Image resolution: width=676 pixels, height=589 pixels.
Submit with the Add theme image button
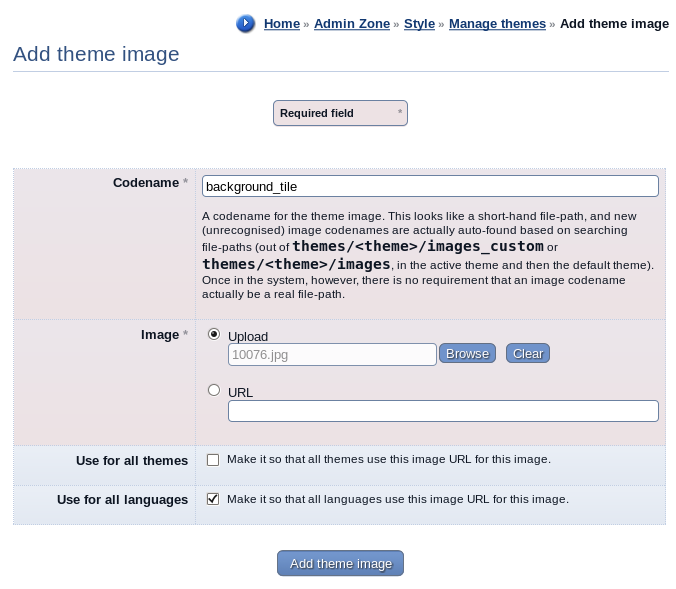[x=340, y=563]
